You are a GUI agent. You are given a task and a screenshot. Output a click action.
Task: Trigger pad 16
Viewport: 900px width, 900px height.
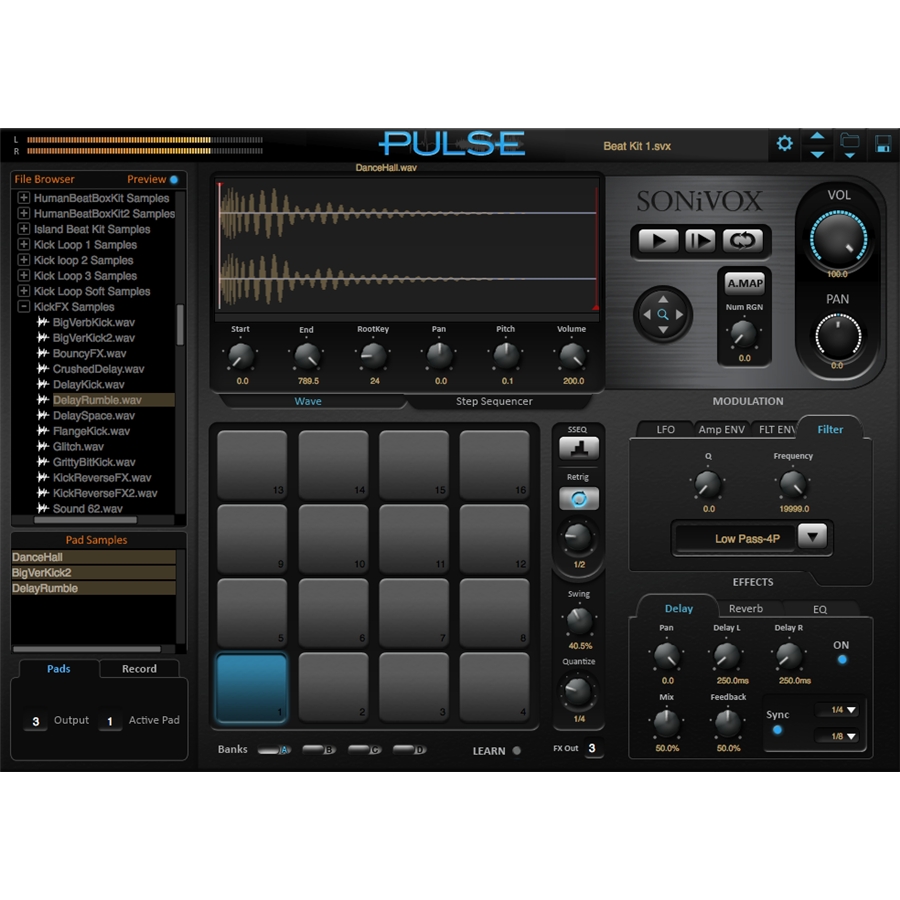(494, 464)
